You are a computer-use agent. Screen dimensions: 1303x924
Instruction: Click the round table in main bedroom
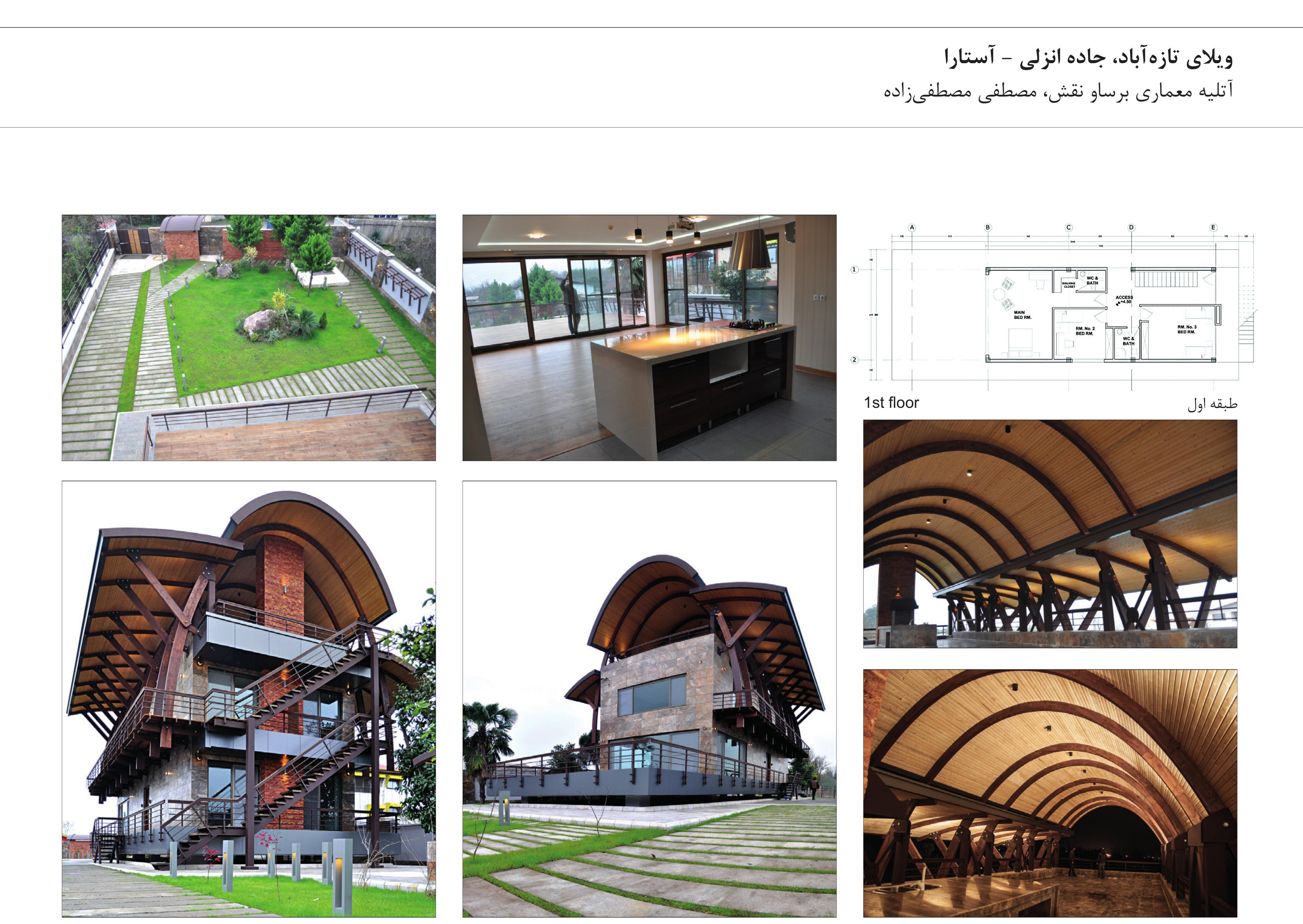[999, 295]
